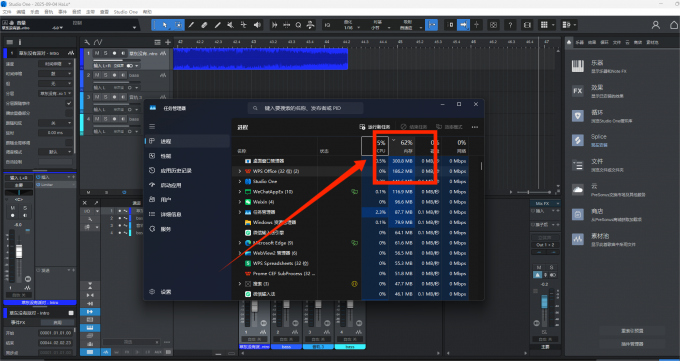
Task: Click the FX effects icon in browser
Action: pos(578,91)
